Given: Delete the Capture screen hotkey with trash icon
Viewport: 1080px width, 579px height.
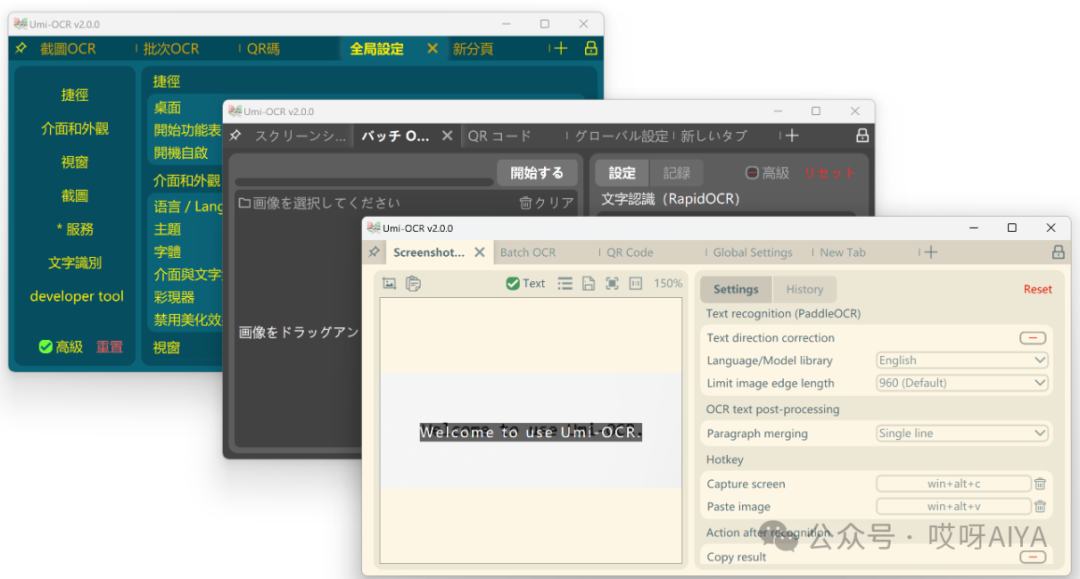Looking at the screenshot, I should [1040, 483].
